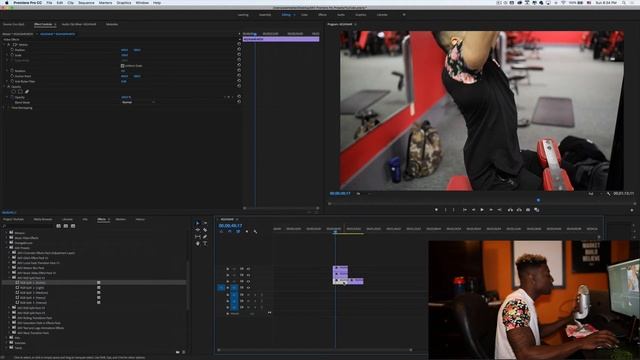Click the Effects panel search field
The height and width of the screenshot is (360, 640).
29,226
